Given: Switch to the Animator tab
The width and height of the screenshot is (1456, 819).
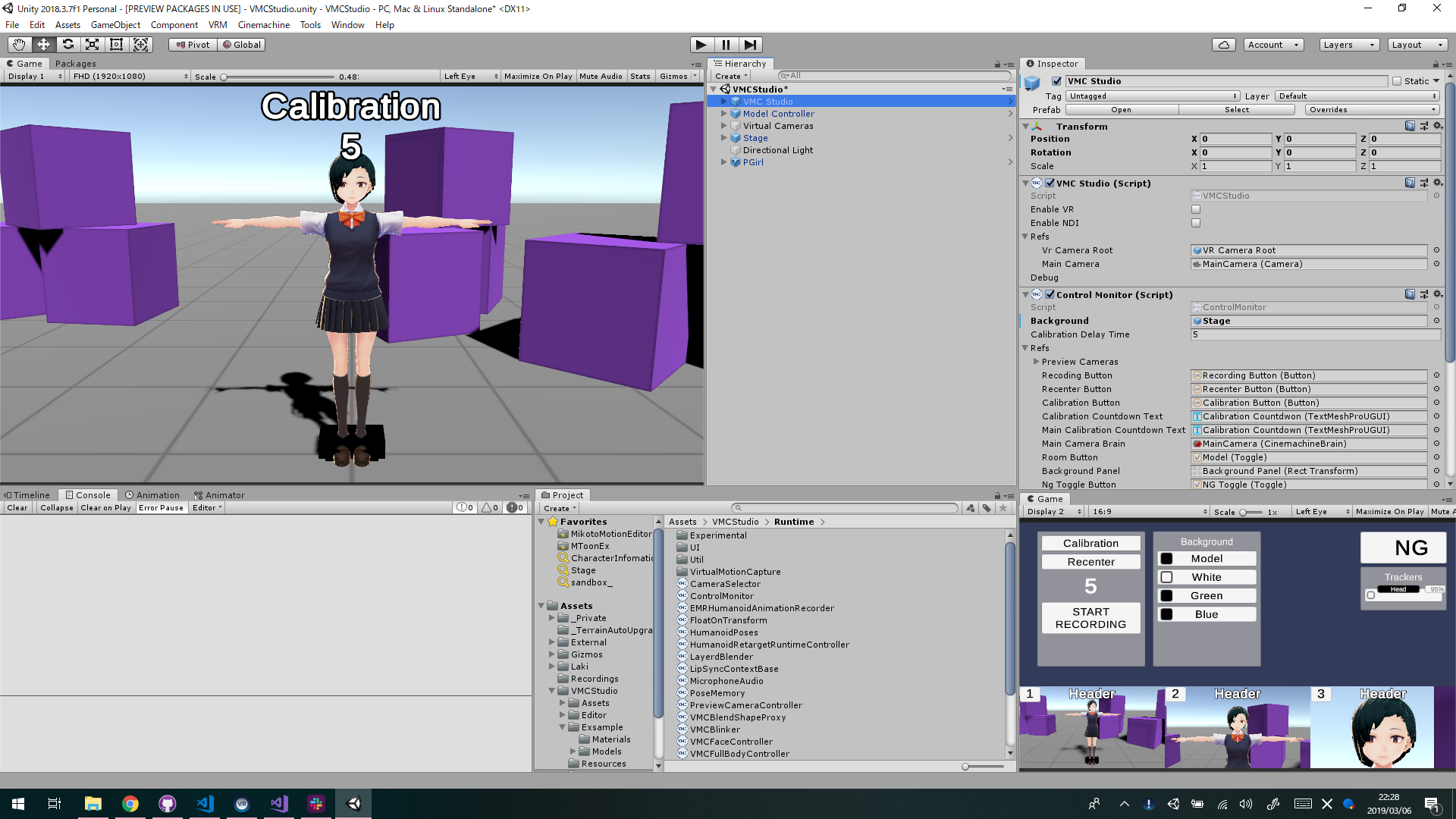Looking at the screenshot, I should (x=219, y=495).
